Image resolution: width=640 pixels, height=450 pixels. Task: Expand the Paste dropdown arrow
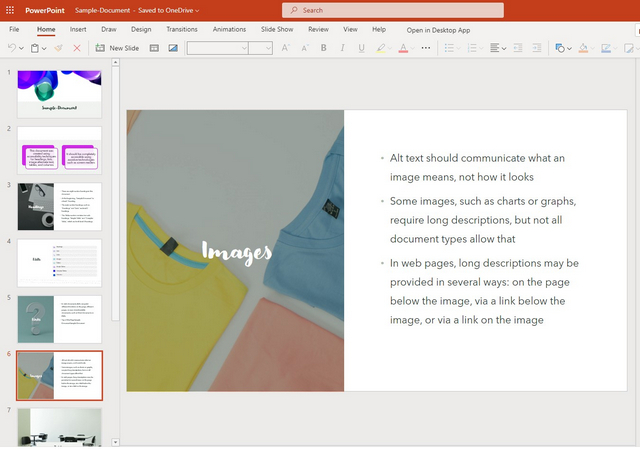click(x=44, y=49)
